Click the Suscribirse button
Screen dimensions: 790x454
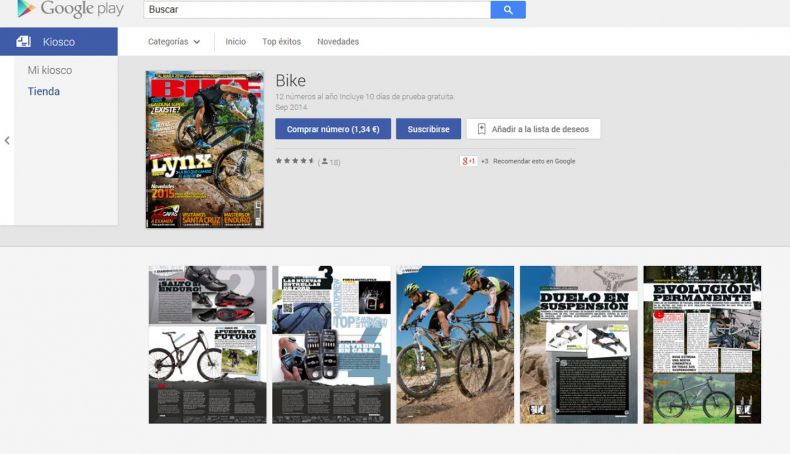pyautogui.click(x=428, y=129)
